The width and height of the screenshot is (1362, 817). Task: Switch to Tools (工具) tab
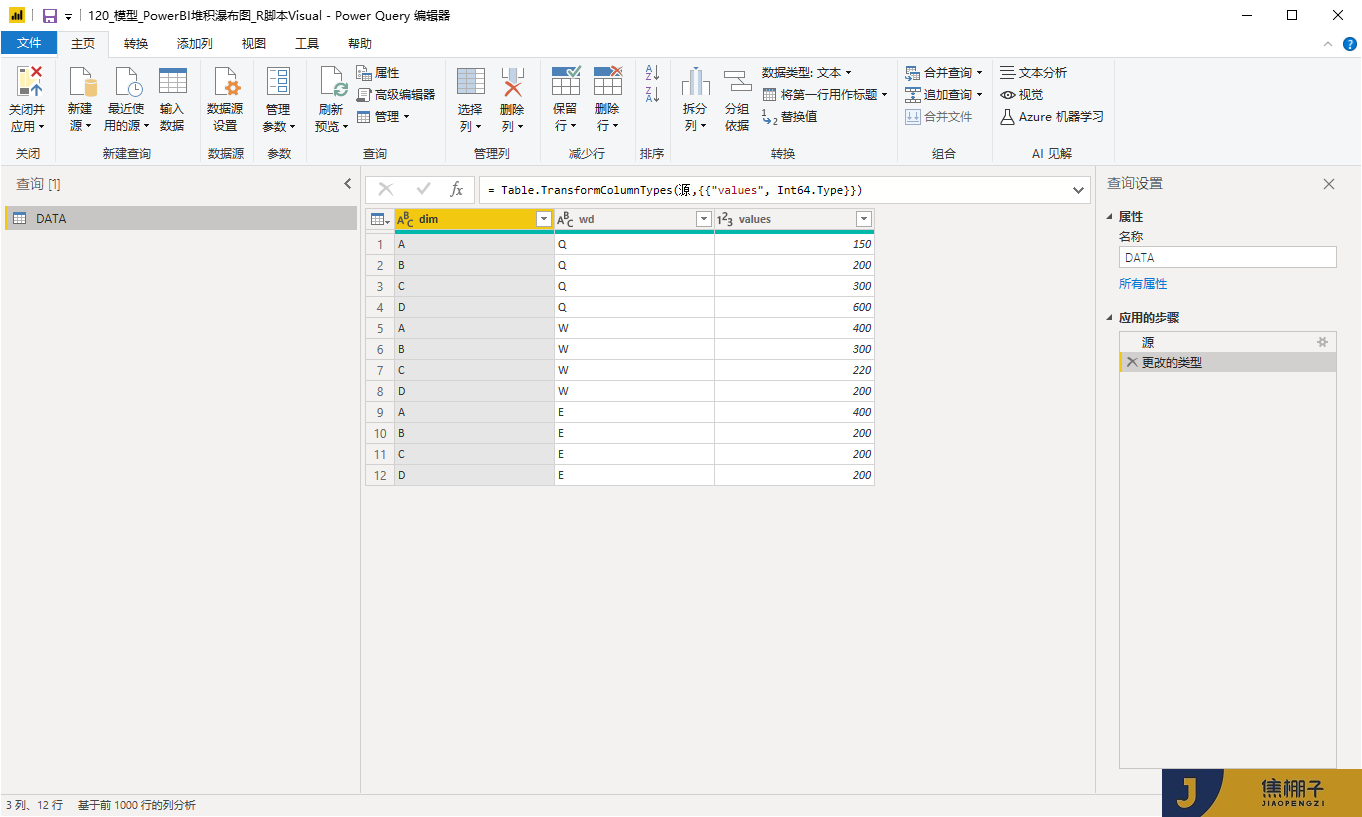coord(307,44)
